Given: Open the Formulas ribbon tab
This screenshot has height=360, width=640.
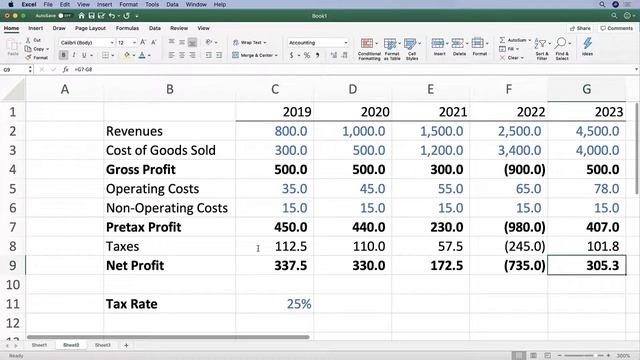Looking at the screenshot, I should (127, 28).
